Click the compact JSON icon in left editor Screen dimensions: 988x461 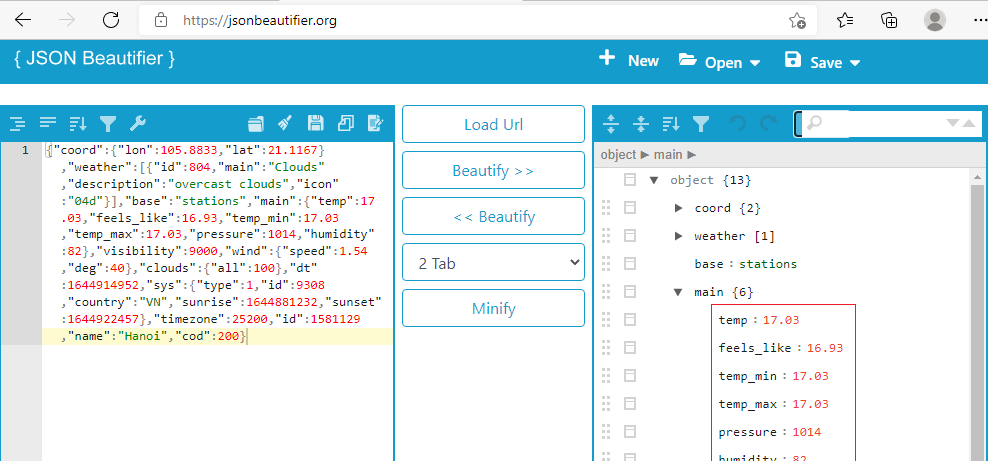[47, 124]
